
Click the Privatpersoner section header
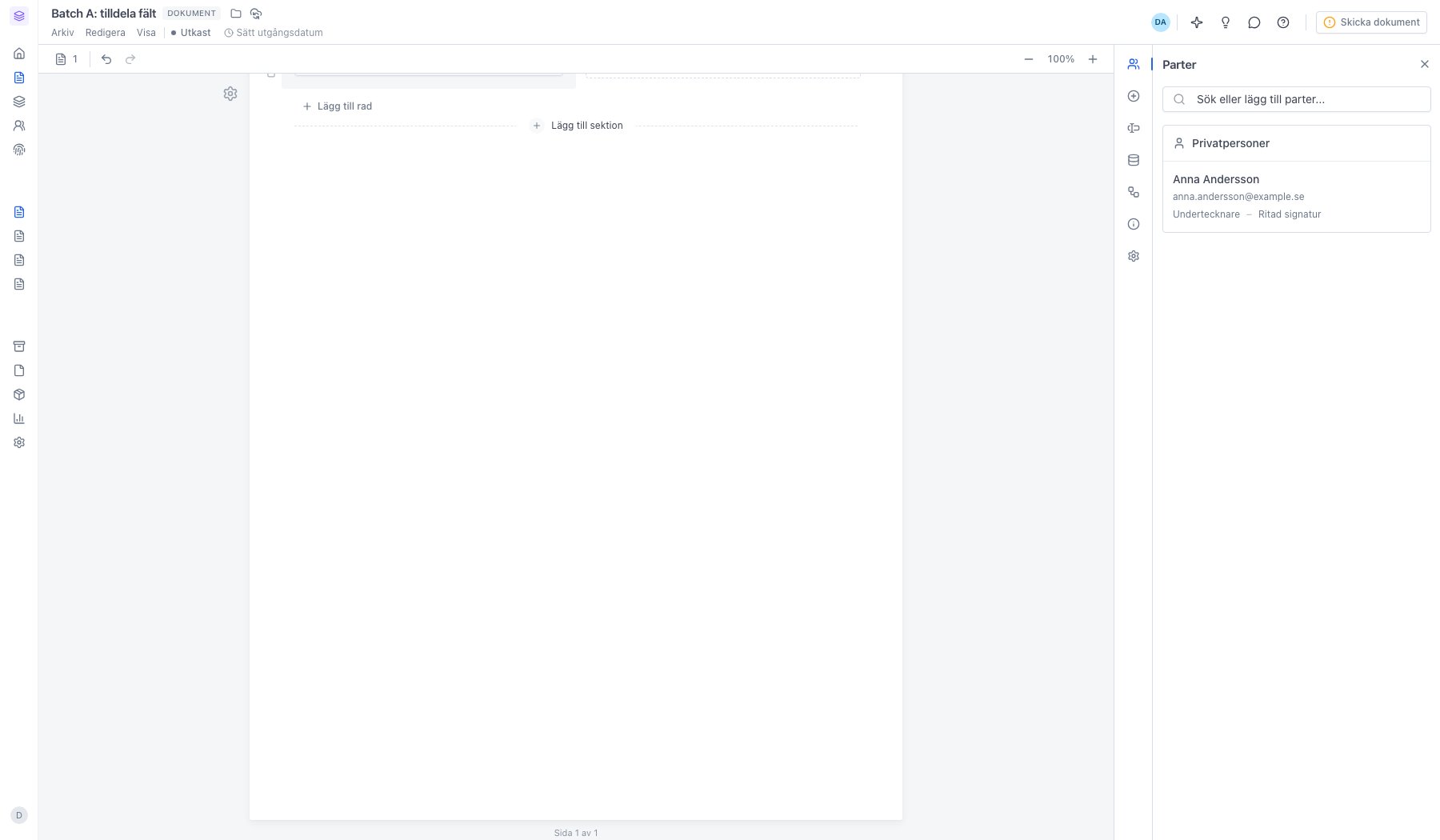[x=1296, y=143]
